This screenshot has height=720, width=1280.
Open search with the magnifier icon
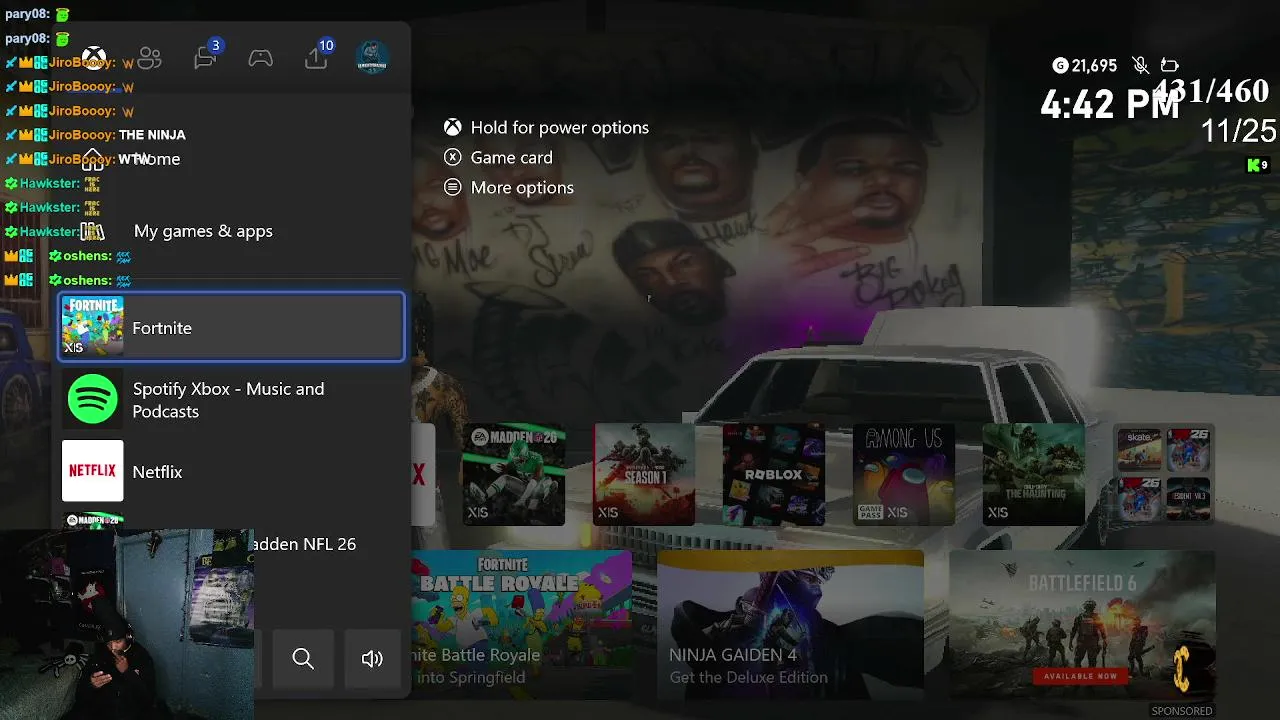pos(303,658)
